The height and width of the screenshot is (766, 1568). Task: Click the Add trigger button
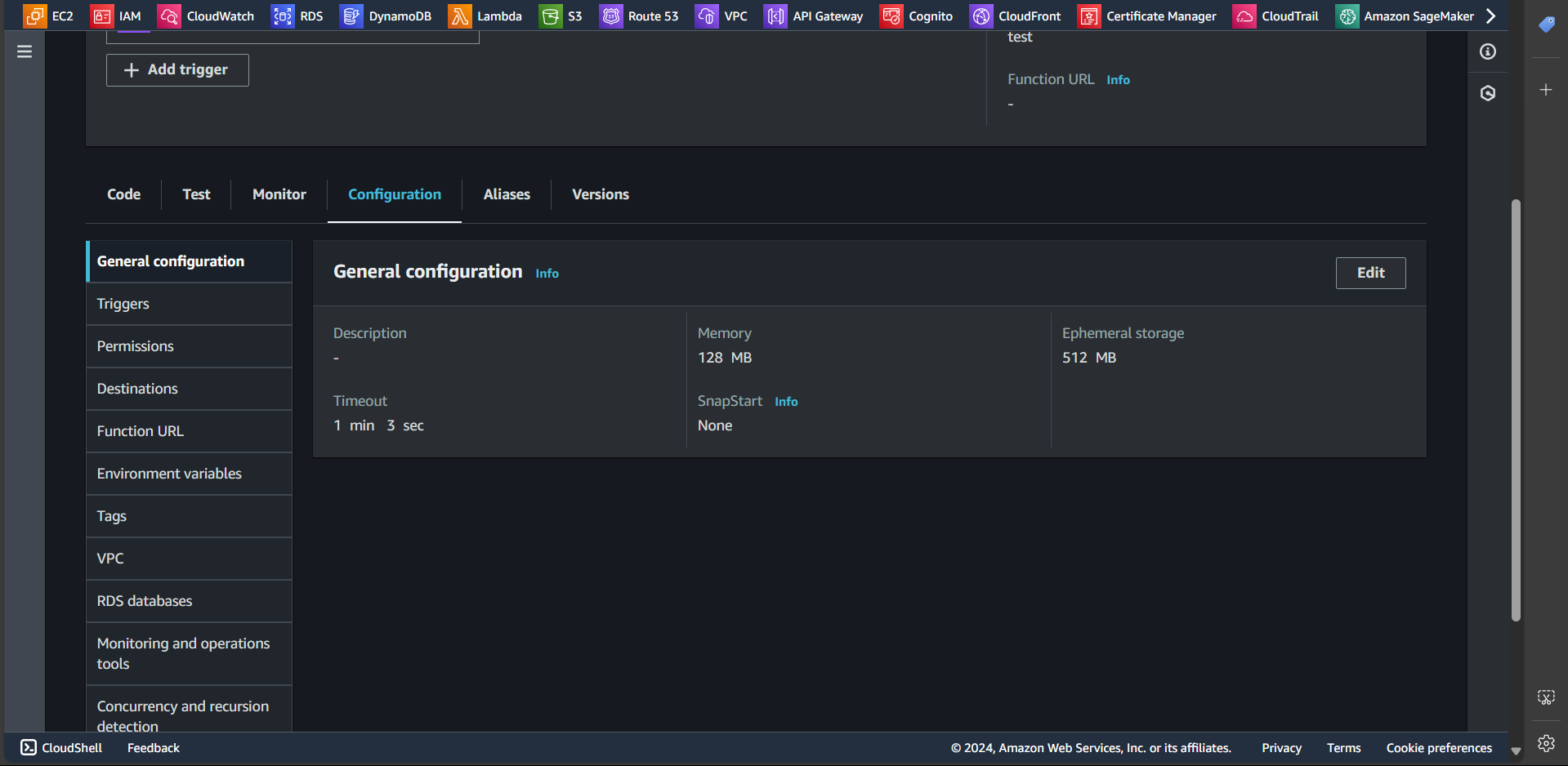pyautogui.click(x=177, y=70)
